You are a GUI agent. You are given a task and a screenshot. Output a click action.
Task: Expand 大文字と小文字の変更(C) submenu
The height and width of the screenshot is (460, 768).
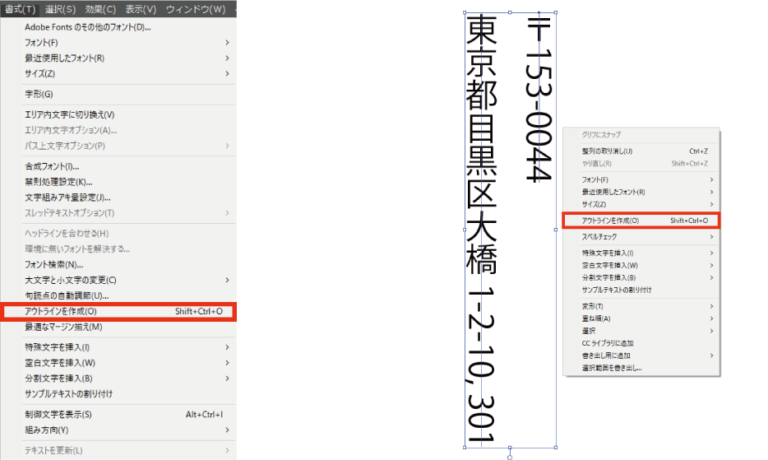(119, 280)
